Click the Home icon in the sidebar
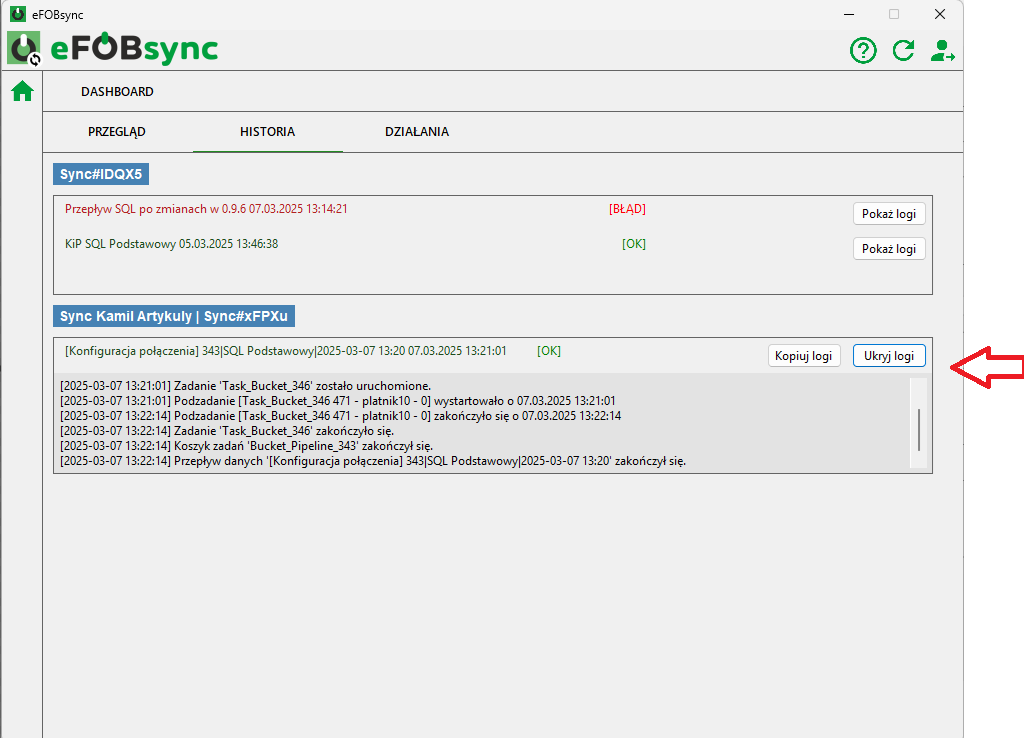Image resolution: width=1024 pixels, height=738 pixels. 22,92
